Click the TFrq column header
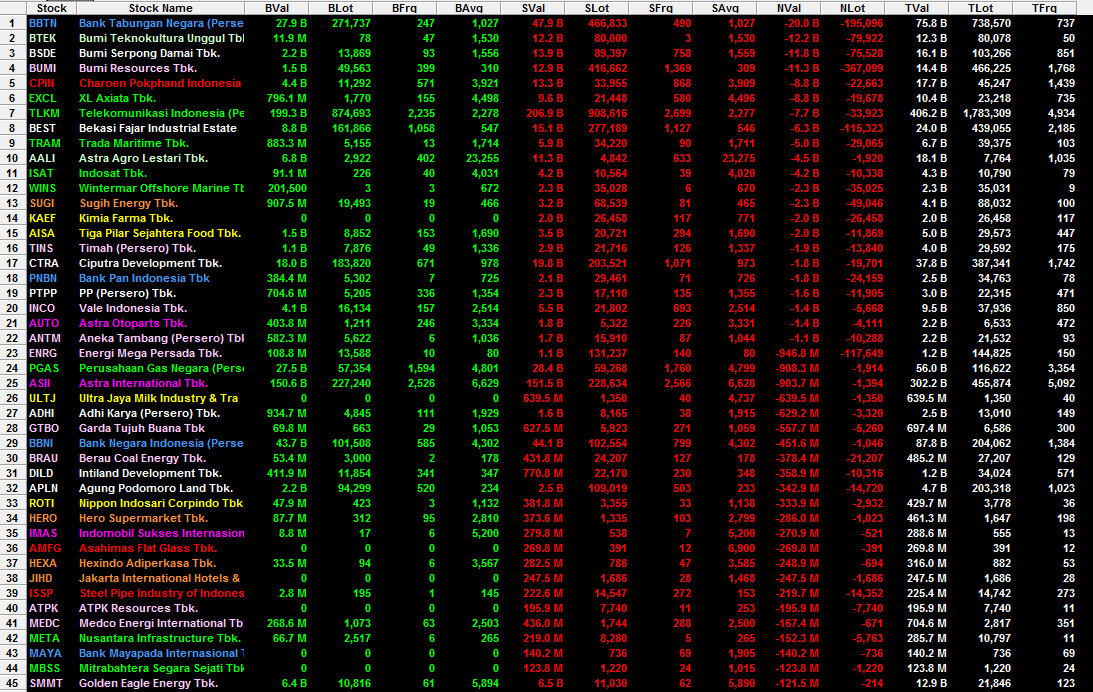This screenshot has width=1093, height=692. [1044, 8]
